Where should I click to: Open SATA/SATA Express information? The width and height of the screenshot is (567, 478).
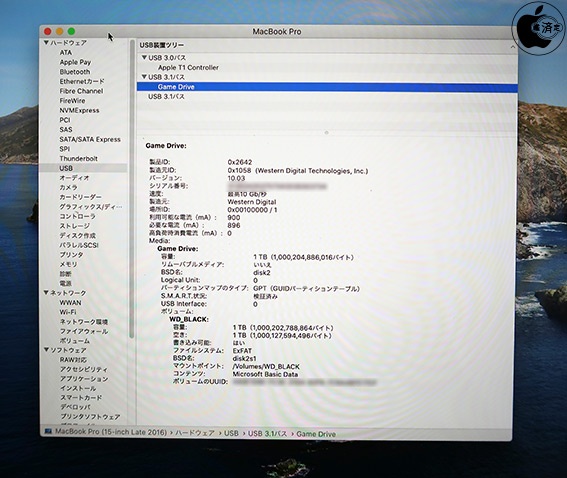coord(90,139)
